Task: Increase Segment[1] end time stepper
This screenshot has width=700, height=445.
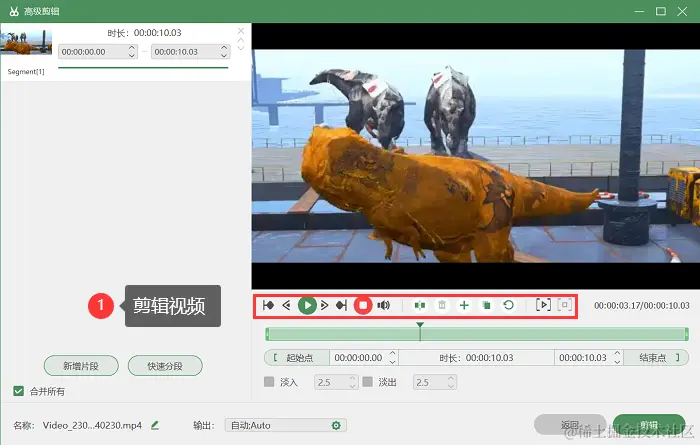Action: [x=224, y=48]
